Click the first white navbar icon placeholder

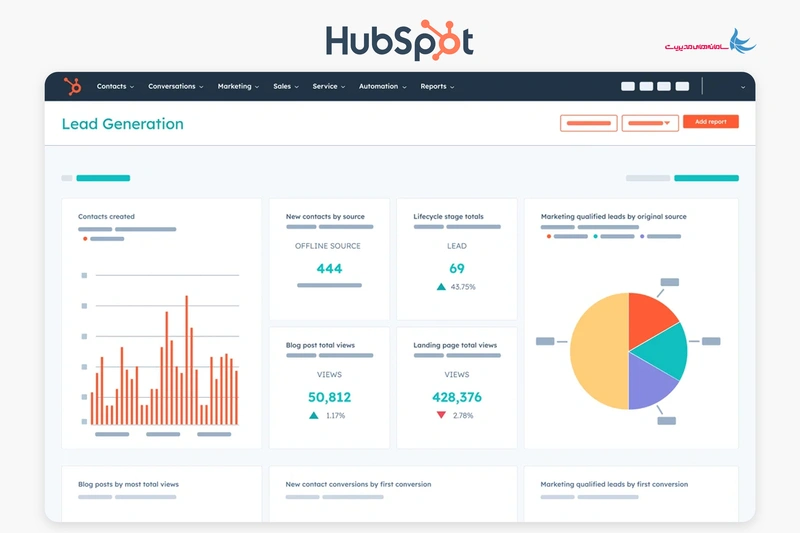(x=628, y=86)
